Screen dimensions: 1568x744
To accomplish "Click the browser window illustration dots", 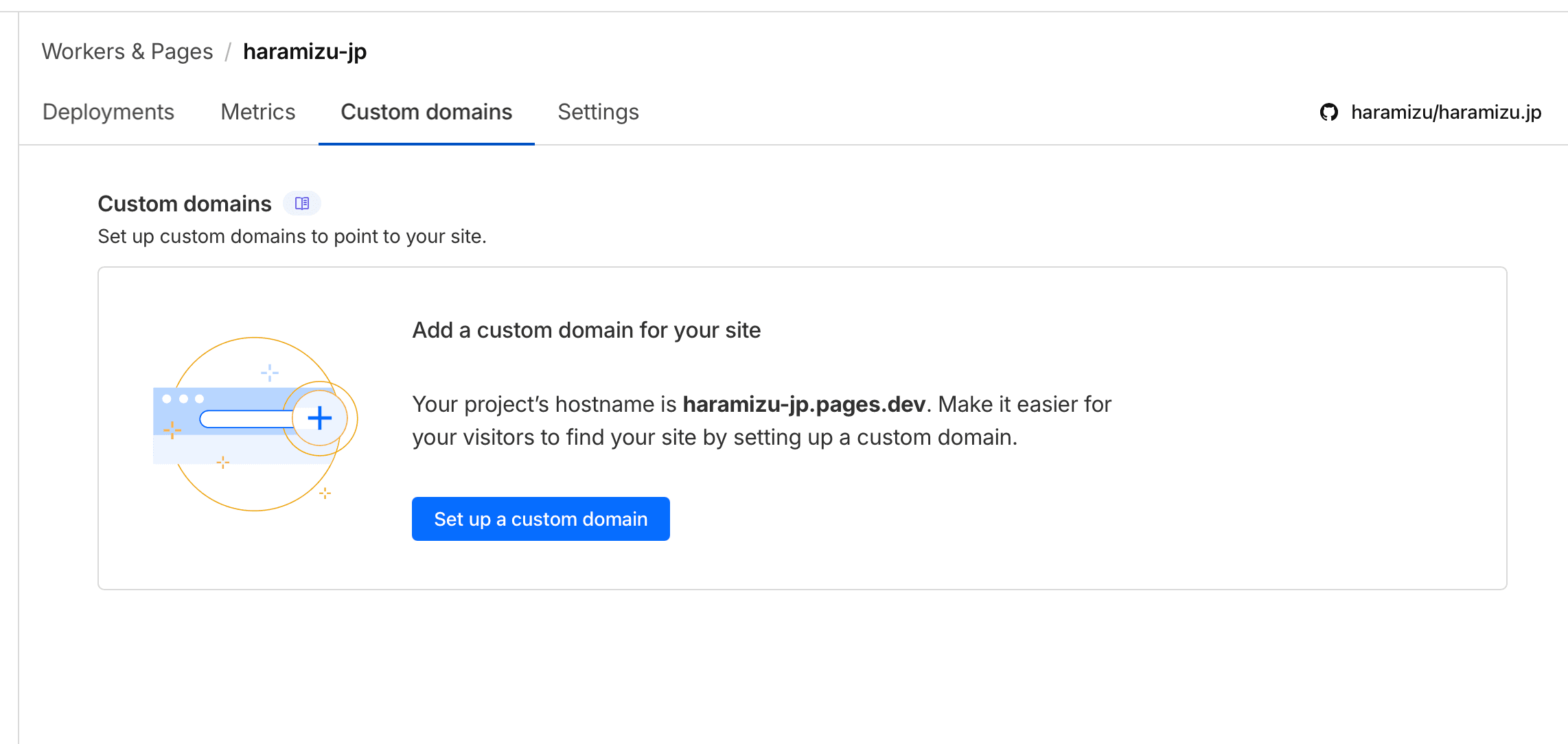I will pos(183,399).
